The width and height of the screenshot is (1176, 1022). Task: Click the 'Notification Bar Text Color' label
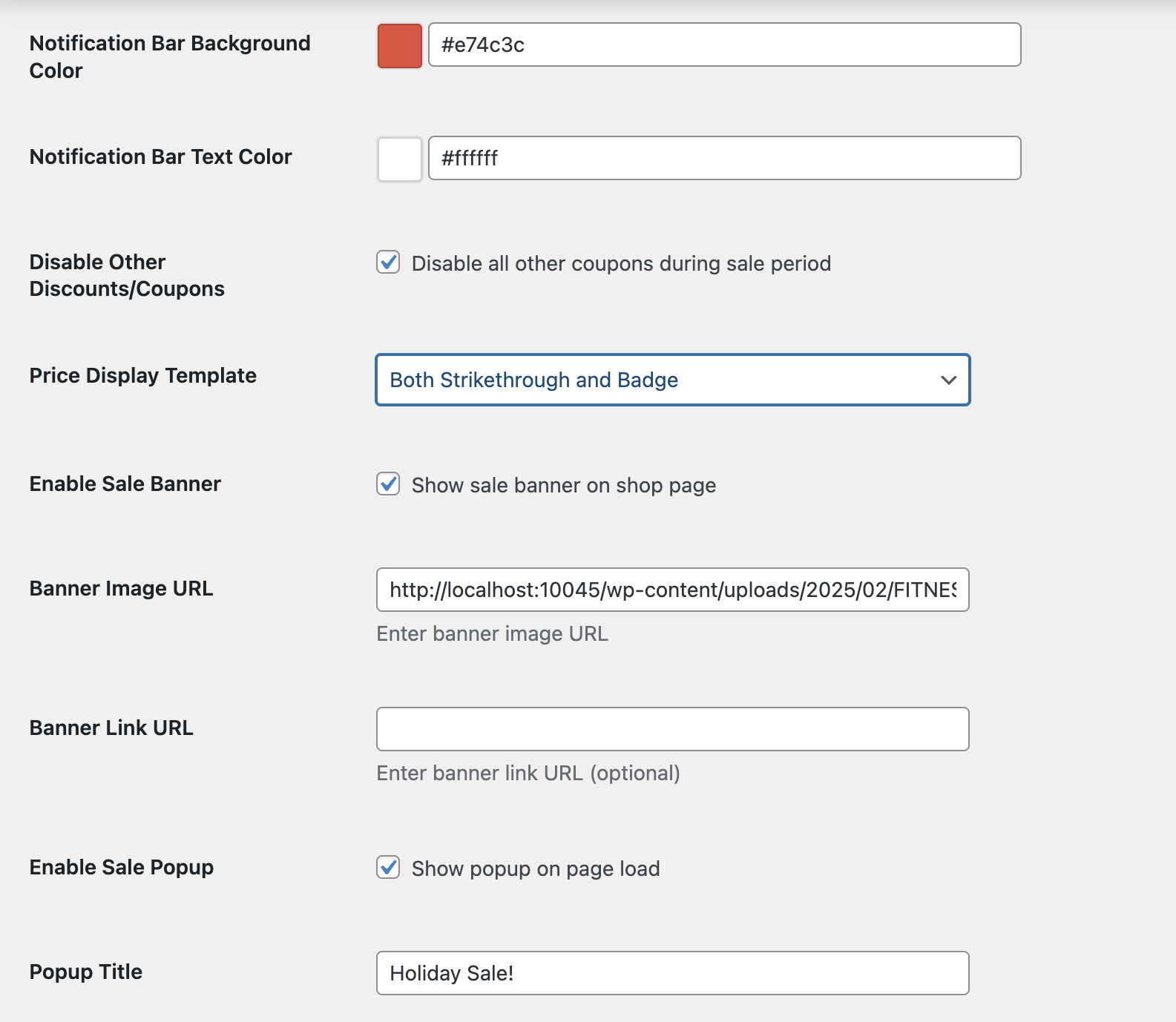coord(160,157)
